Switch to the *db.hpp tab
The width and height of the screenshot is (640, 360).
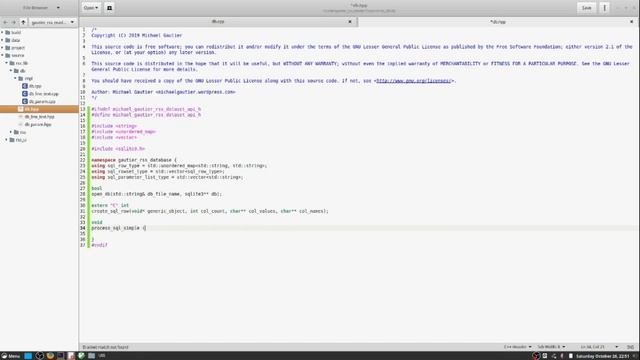coord(498,22)
